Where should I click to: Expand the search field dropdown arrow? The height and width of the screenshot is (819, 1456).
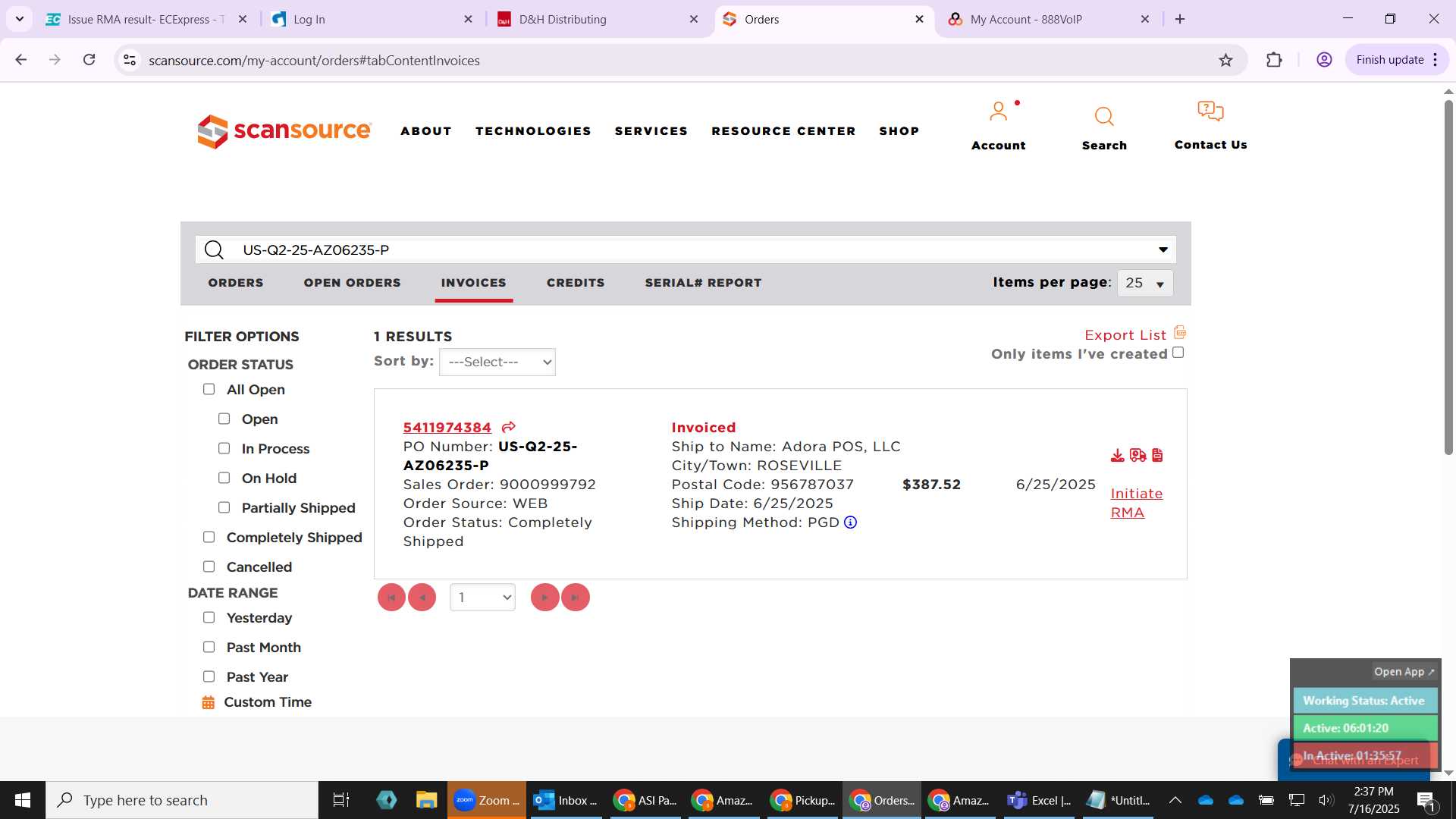(x=1163, y=250)
